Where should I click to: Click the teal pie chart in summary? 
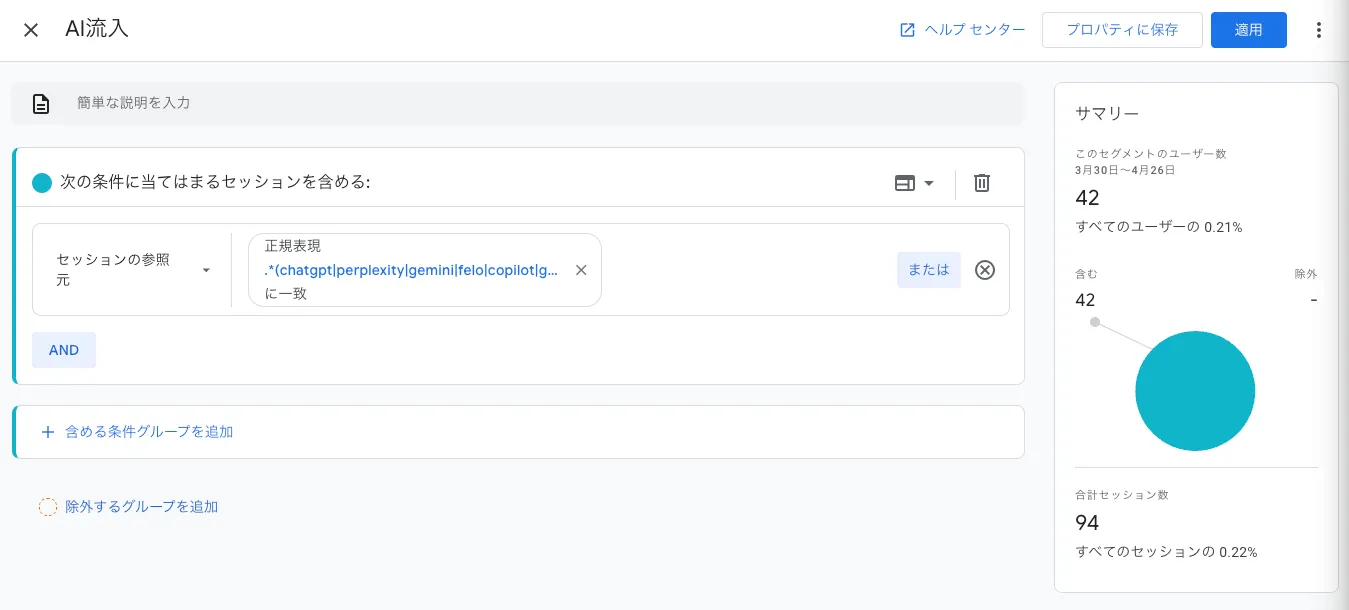1194,391
